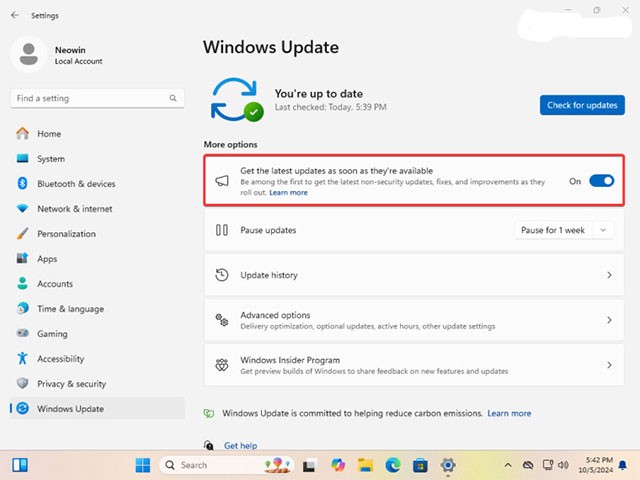This screenshot has width=640, height=480.
Task: Click the Bluetooth icon in the sidebar
Action: point(22,183)
